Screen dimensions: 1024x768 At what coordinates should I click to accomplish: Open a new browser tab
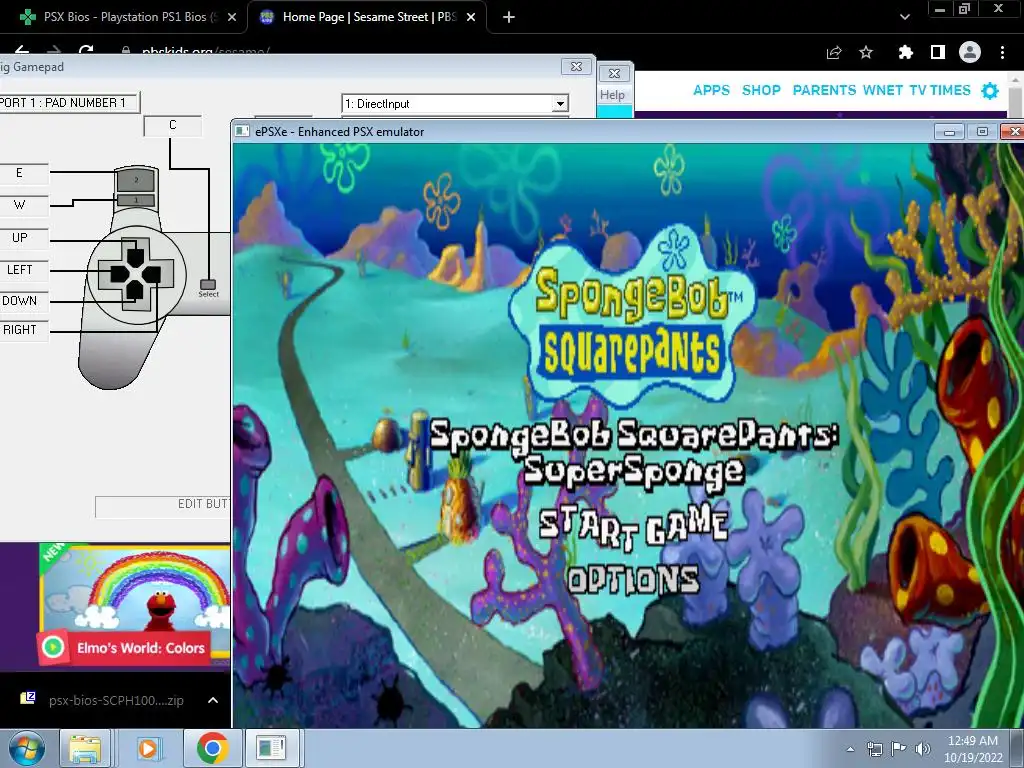pyautogui.click(x=509, y=17)
